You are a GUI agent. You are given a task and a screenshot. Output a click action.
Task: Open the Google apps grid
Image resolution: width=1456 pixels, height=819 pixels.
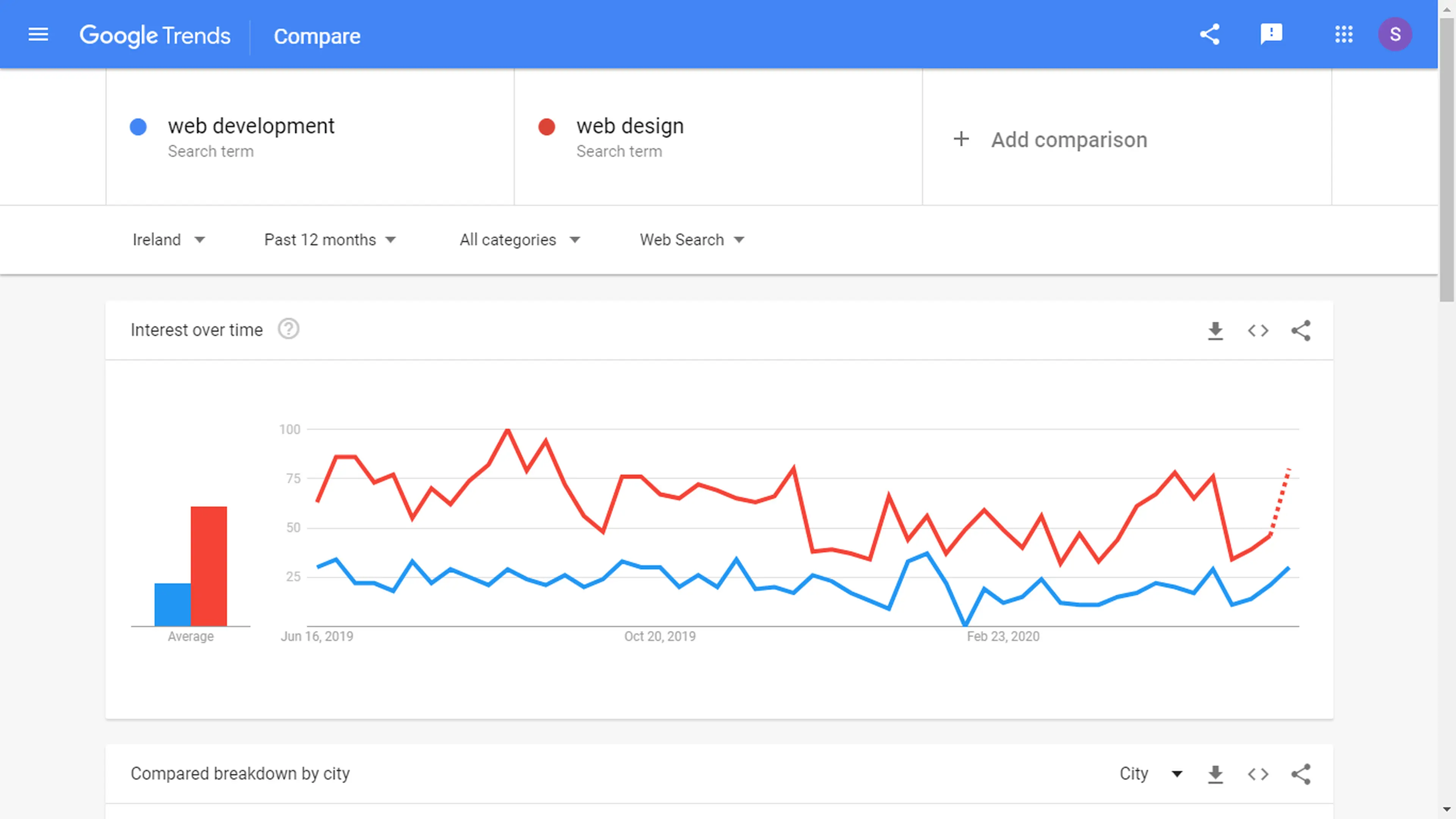[1343, 35]
